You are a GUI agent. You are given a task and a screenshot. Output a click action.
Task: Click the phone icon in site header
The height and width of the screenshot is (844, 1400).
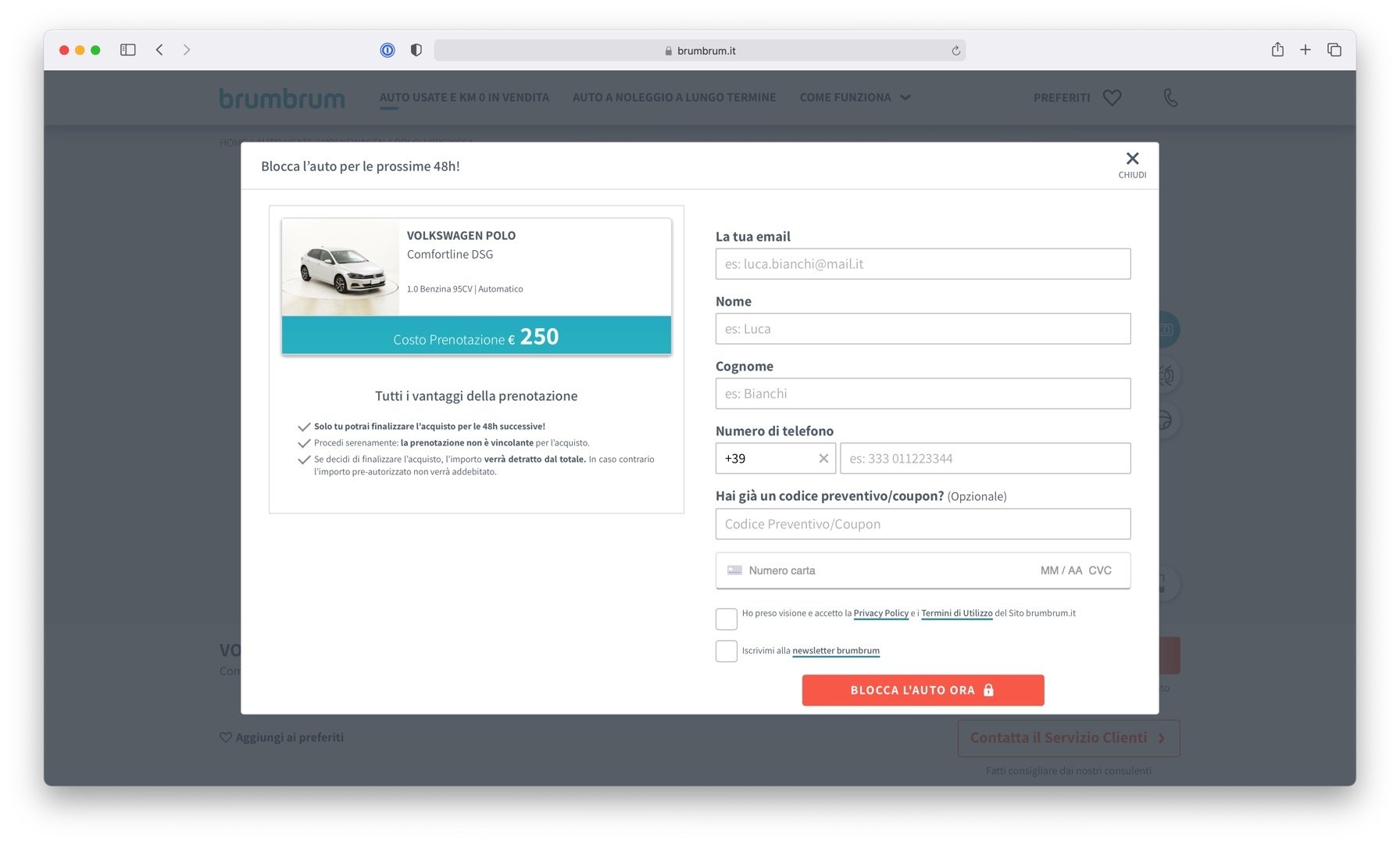[x=1170, y=98]
